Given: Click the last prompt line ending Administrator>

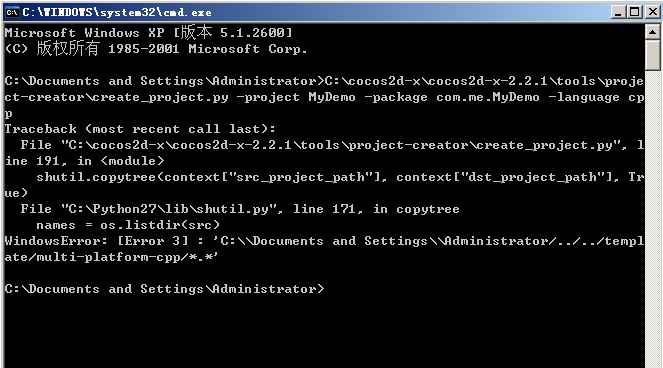Looking at the screenshot, I should [164, 289].
